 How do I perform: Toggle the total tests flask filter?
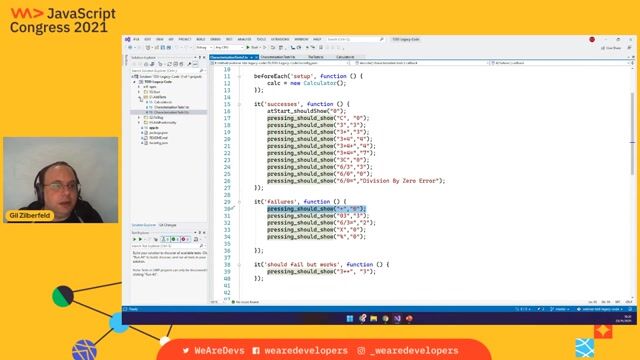(164, 239)
